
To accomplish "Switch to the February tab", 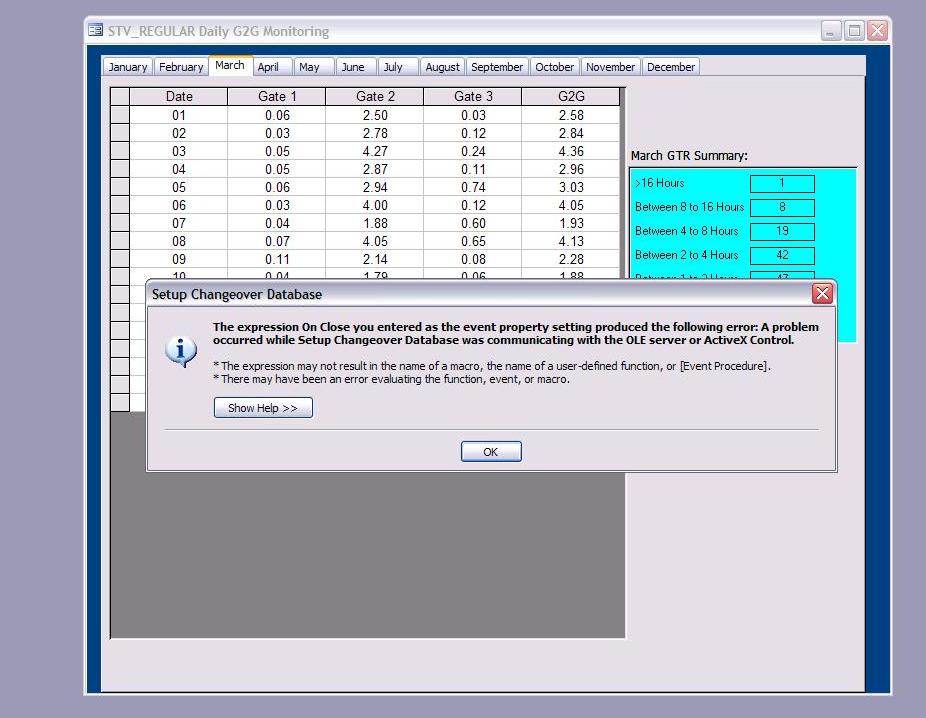I will click(181, 67).
